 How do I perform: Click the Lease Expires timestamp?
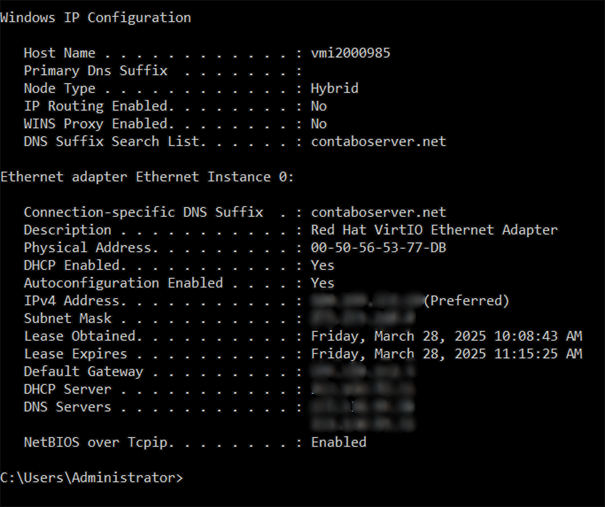(446, 354)
